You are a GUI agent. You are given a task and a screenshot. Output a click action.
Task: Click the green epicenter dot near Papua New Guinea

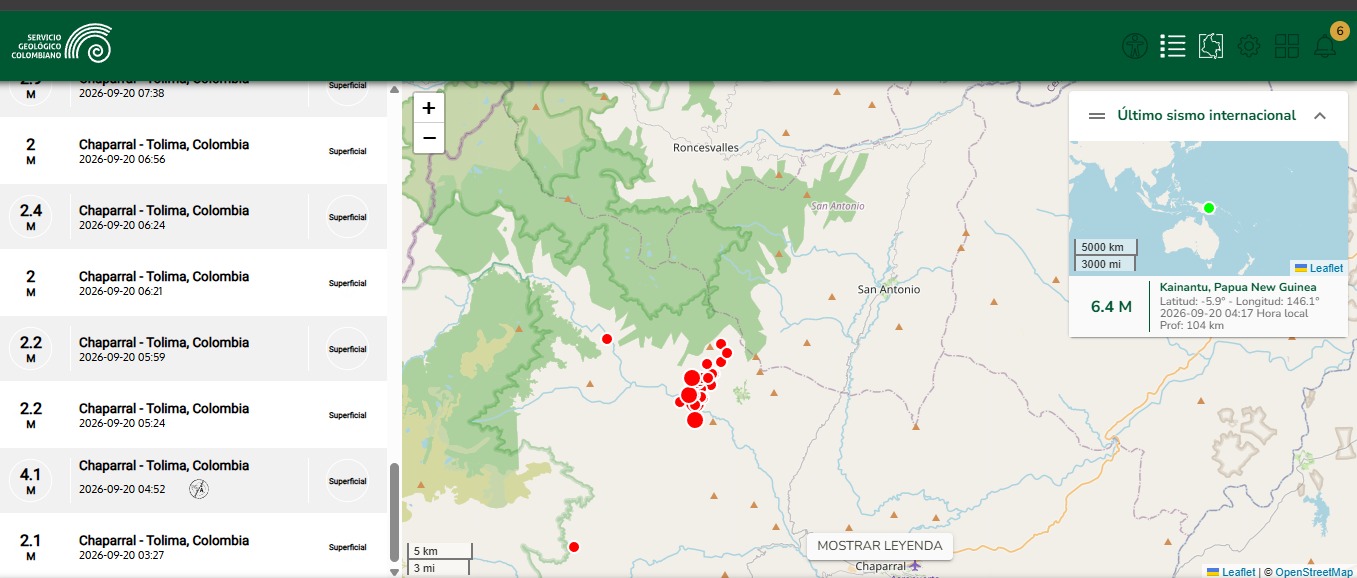click(x=1208, y=208)
